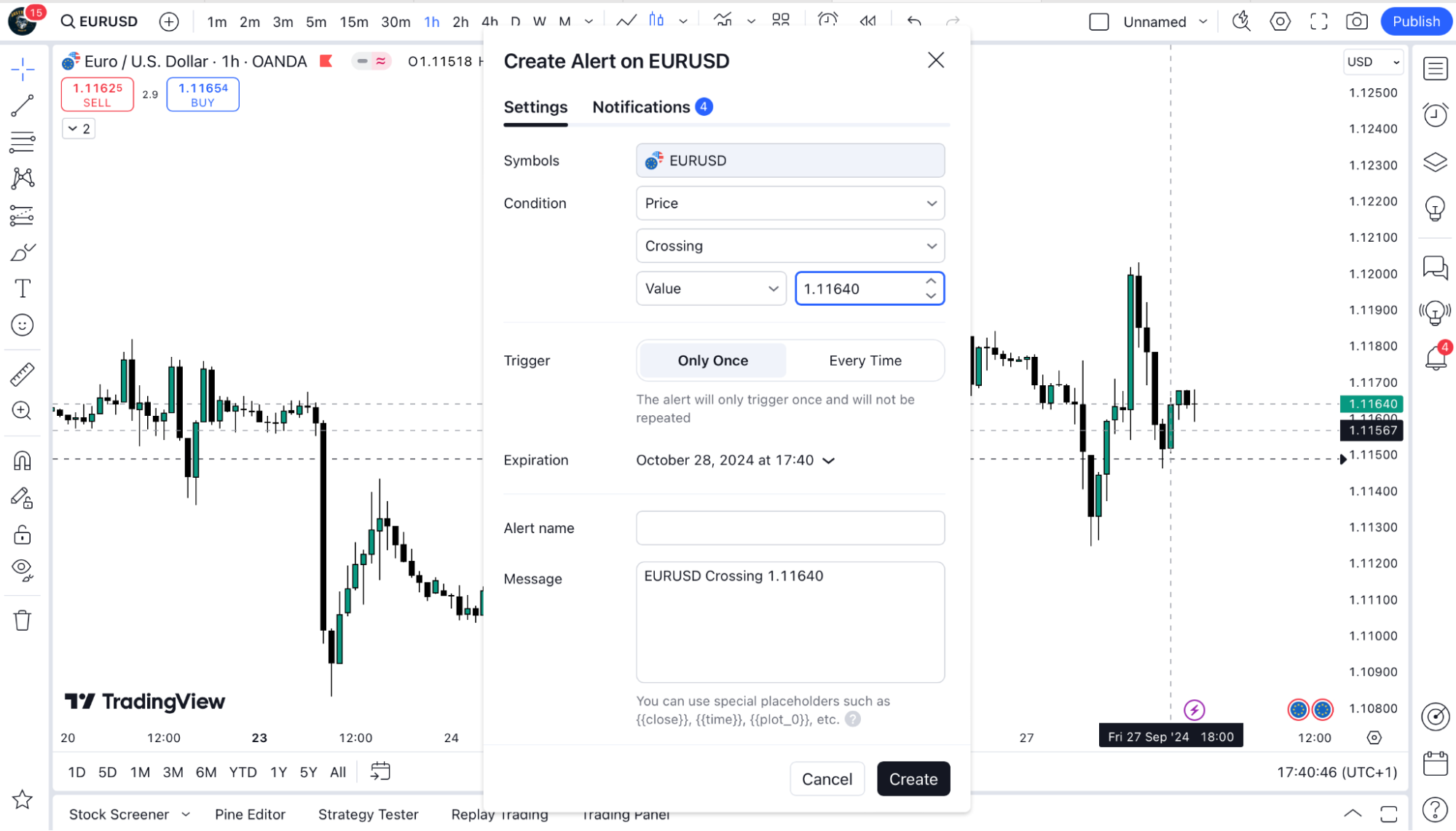Screen dimensions: 1456x831
Task: Click the Cancel button
Action: click(827, 779)
